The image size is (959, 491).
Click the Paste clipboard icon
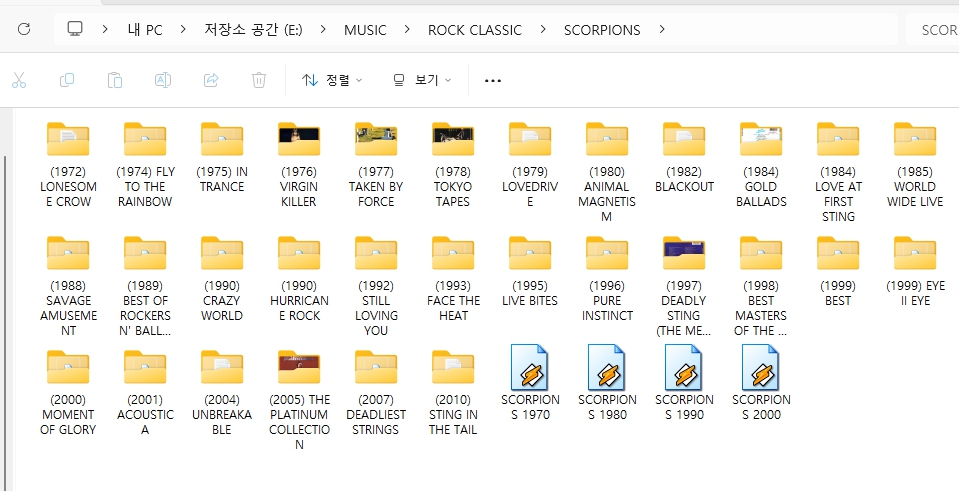coord(114,80)
